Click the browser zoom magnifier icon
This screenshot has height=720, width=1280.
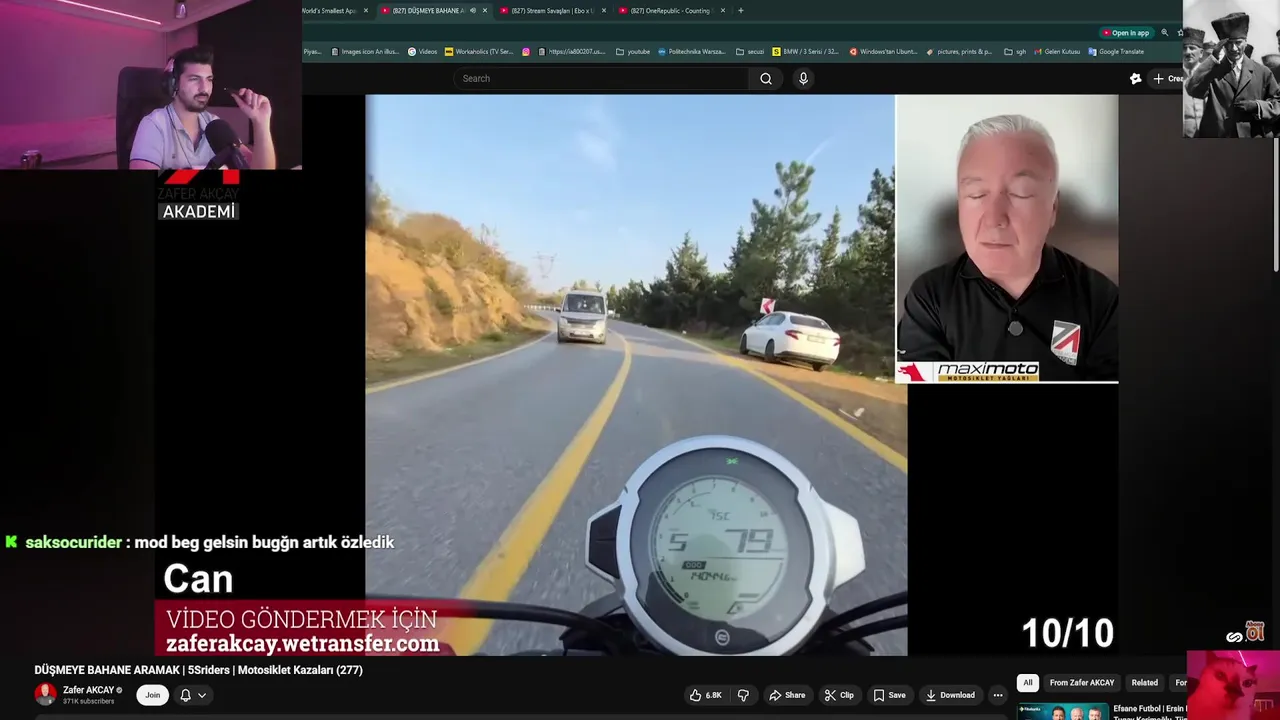[x=1164, y=33]
